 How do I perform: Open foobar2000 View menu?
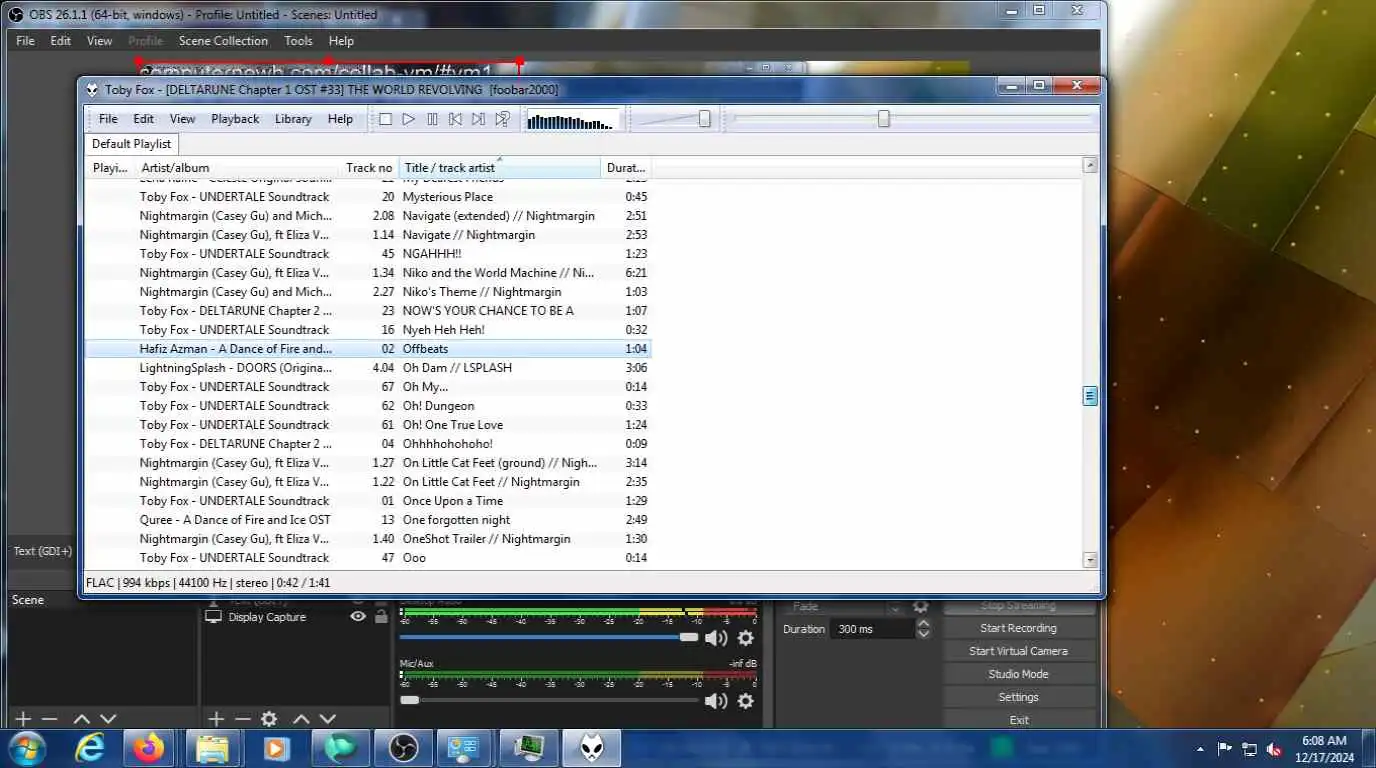pos(182,119)
